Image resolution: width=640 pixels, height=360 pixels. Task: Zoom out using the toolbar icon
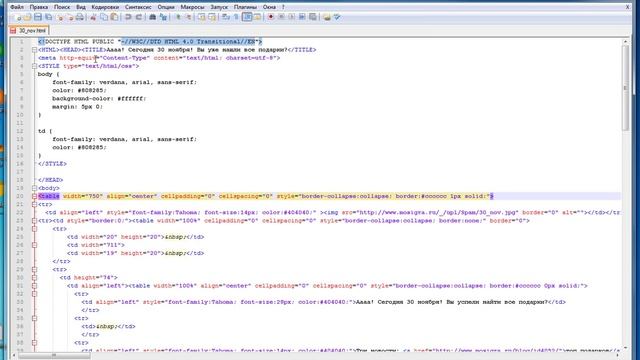(189, 17)
